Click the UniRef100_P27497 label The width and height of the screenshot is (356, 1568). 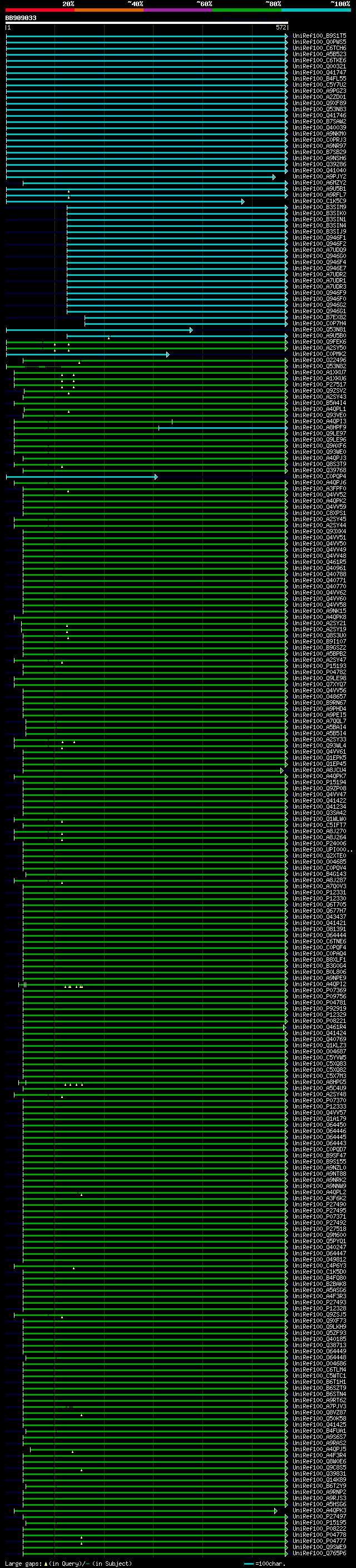click(x=319, y=1517)
